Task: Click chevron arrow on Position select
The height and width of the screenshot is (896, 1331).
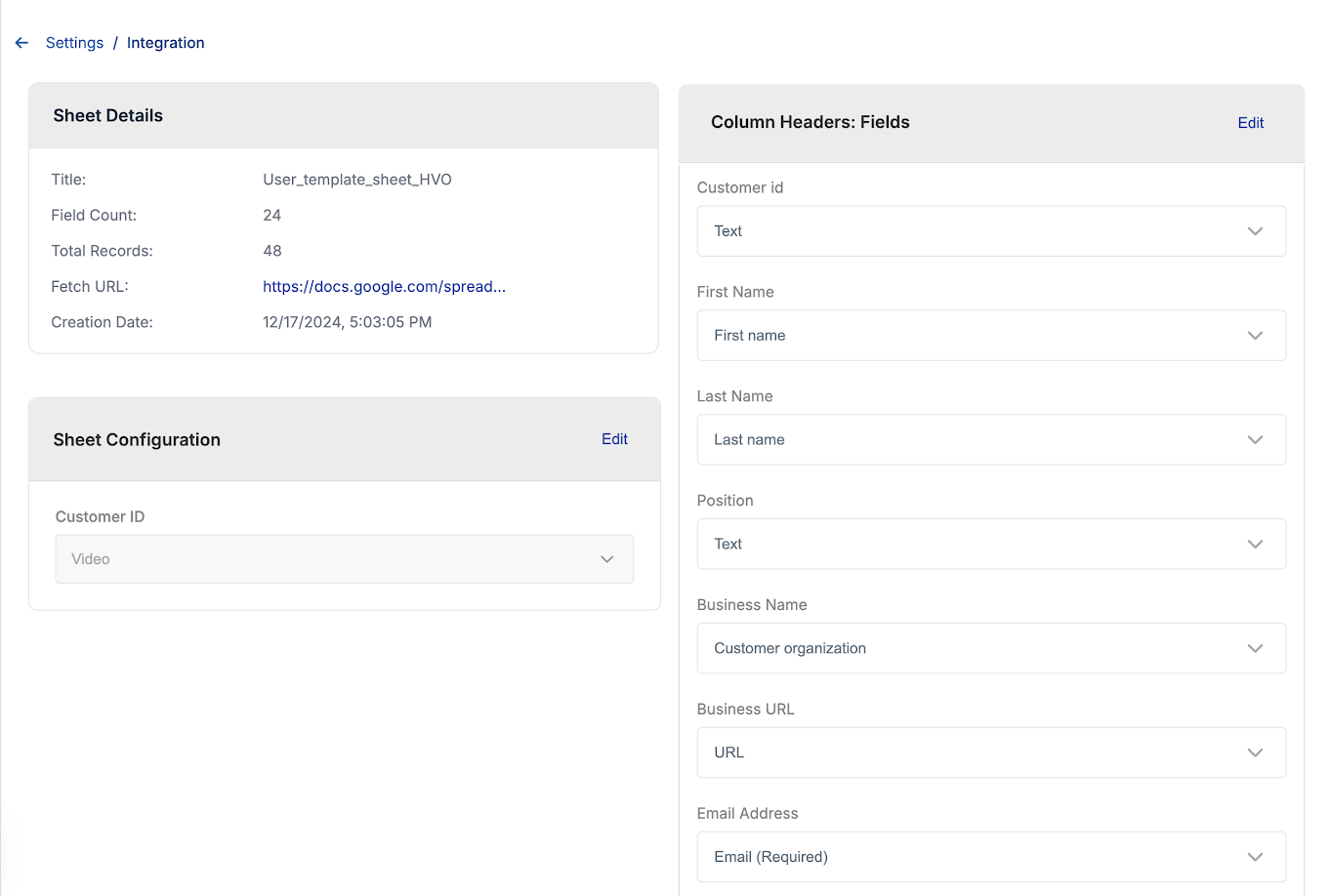Action: (1255, 545)
